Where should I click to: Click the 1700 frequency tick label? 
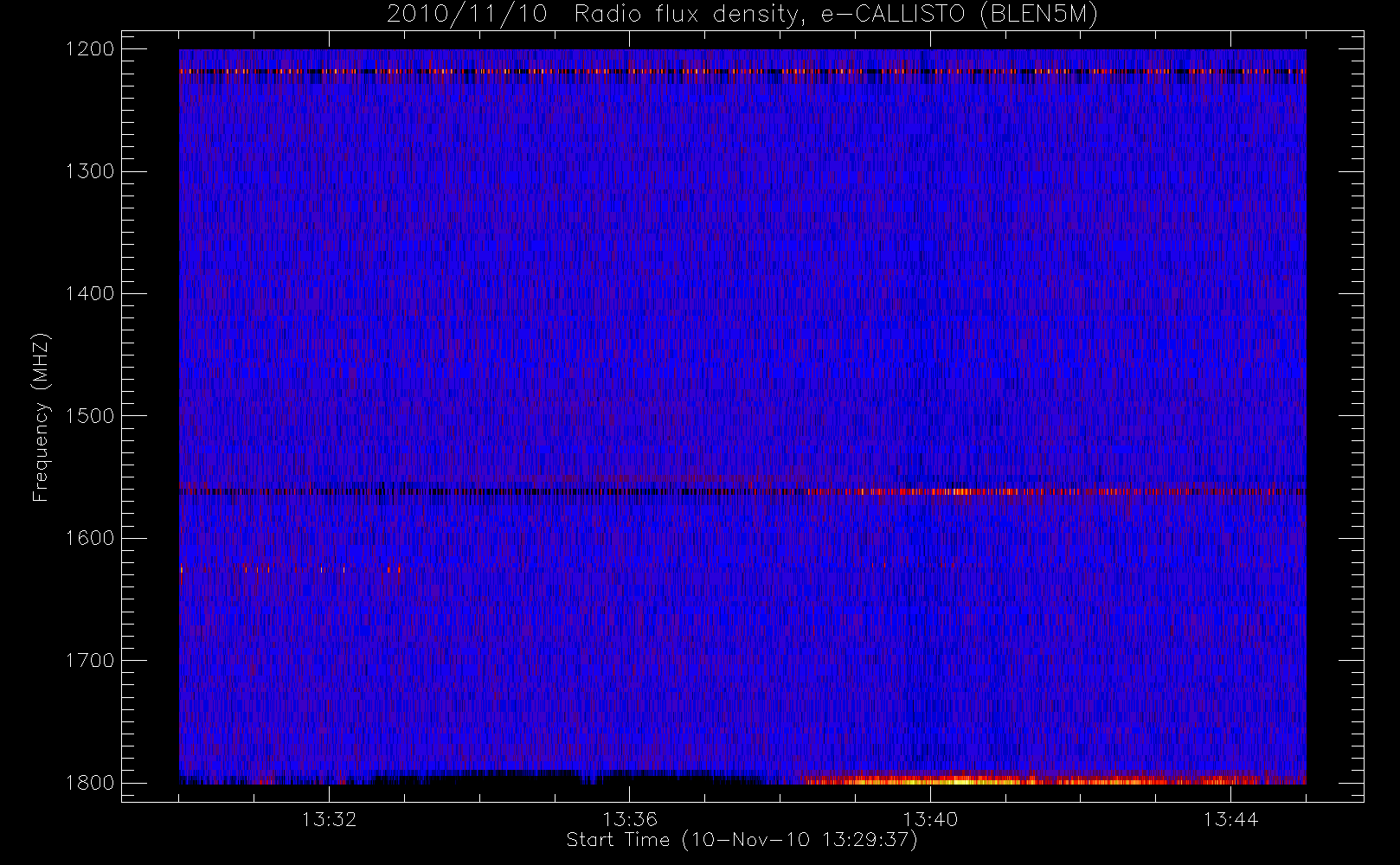(90, 660)
